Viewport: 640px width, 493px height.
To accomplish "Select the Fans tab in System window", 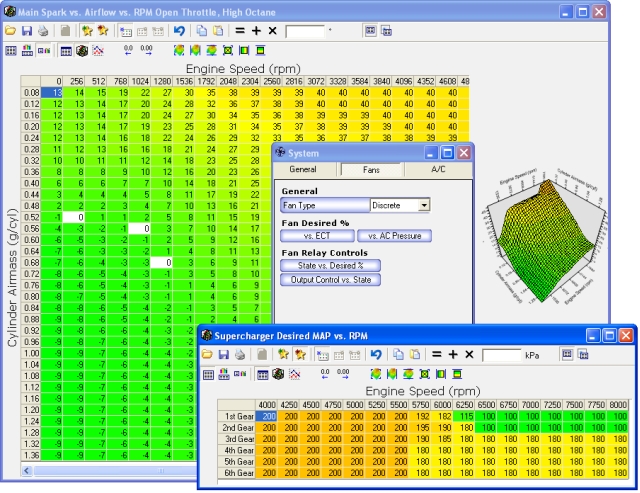I will click(x=371, y=170).
